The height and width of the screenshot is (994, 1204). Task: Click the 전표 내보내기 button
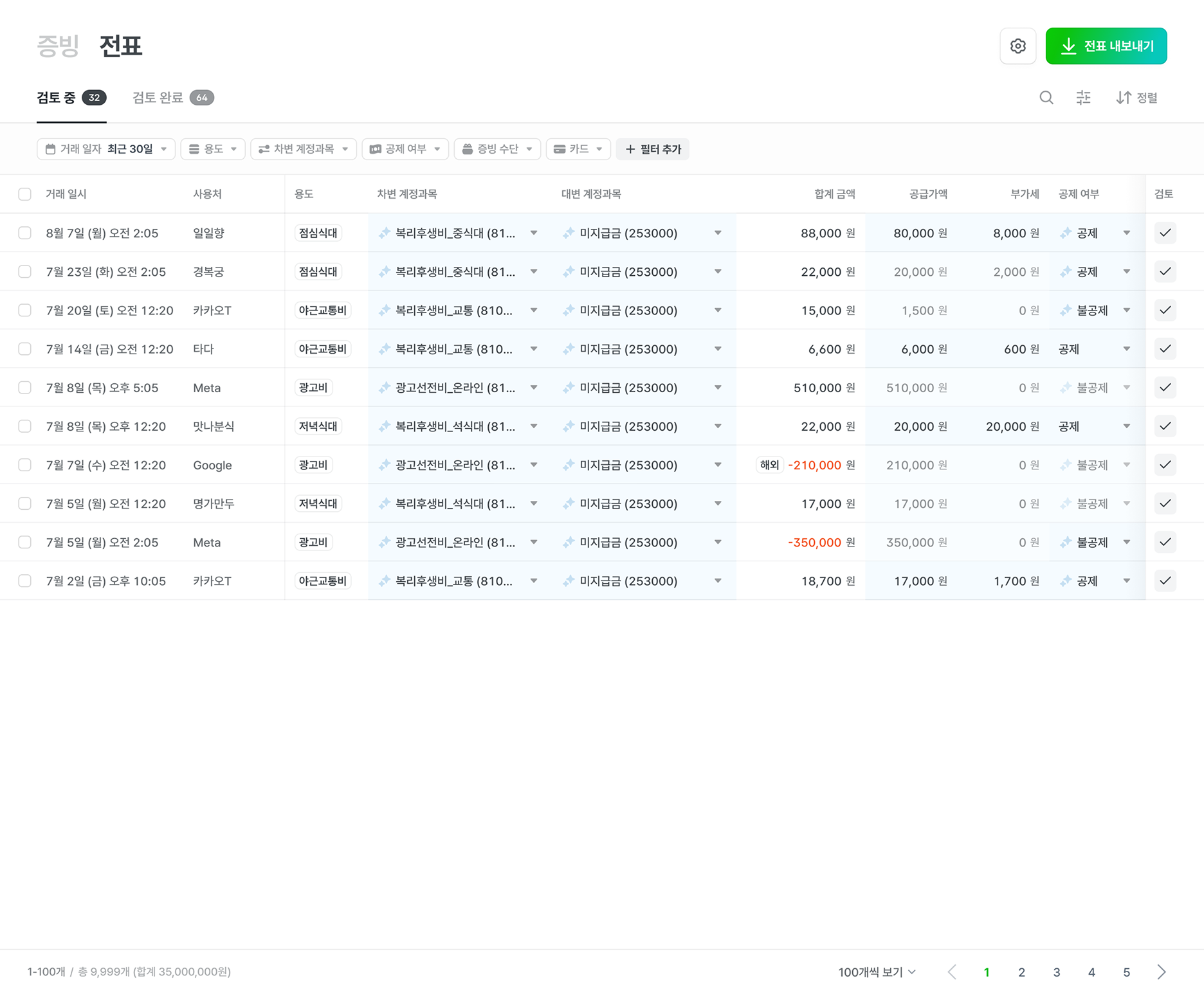(x=1106, y=46)
